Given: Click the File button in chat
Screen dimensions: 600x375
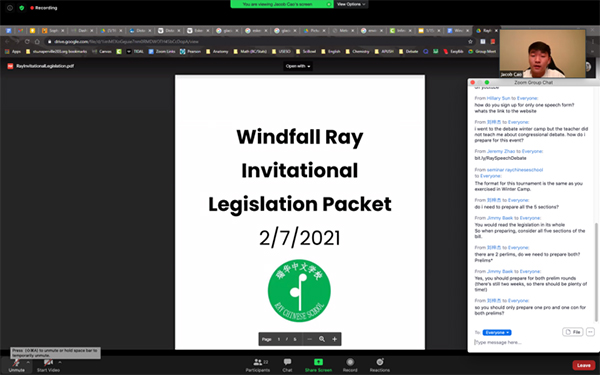Looking at the screenshot, I should pos(573,332).
